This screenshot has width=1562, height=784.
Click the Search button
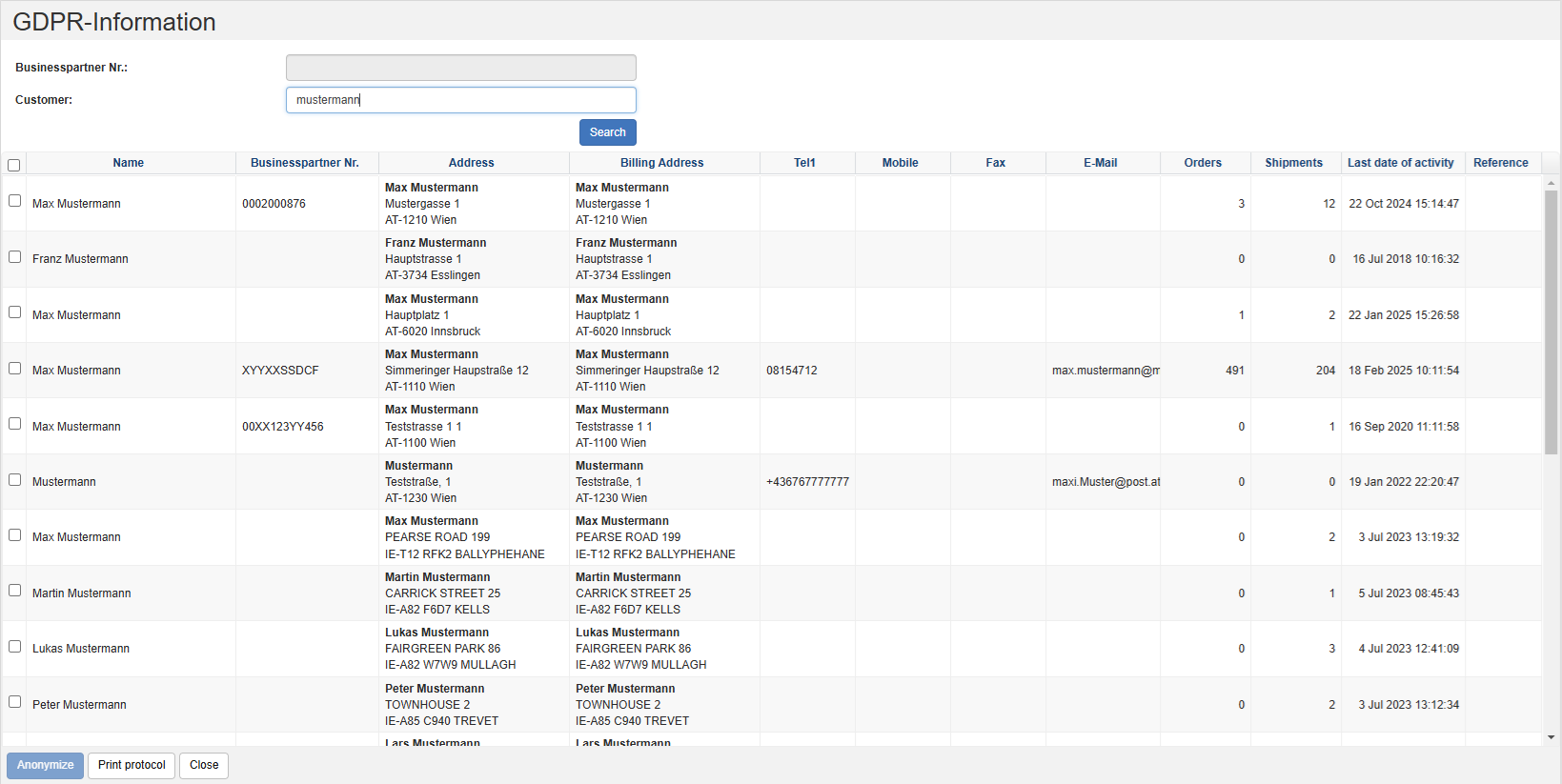pos(607,132)
